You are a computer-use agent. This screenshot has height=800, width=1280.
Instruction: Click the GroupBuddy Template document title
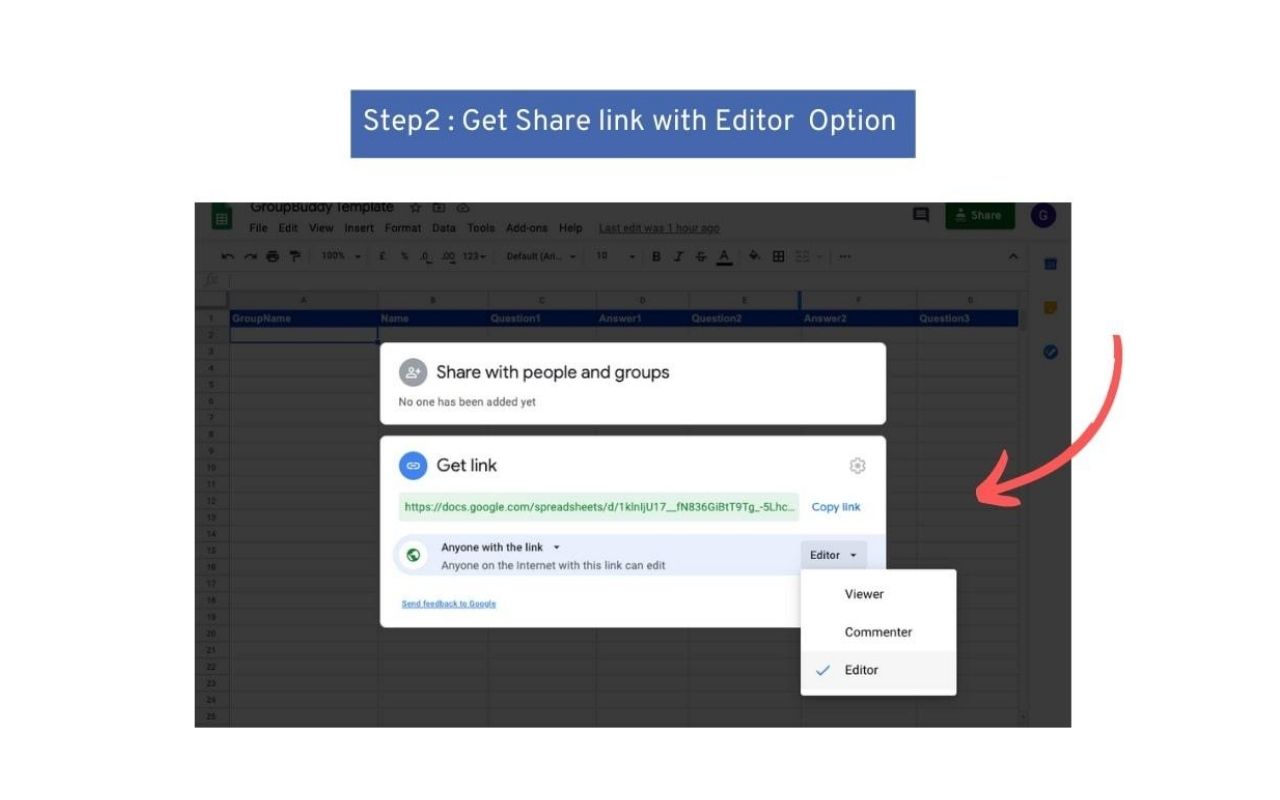(x=322, y=207)
